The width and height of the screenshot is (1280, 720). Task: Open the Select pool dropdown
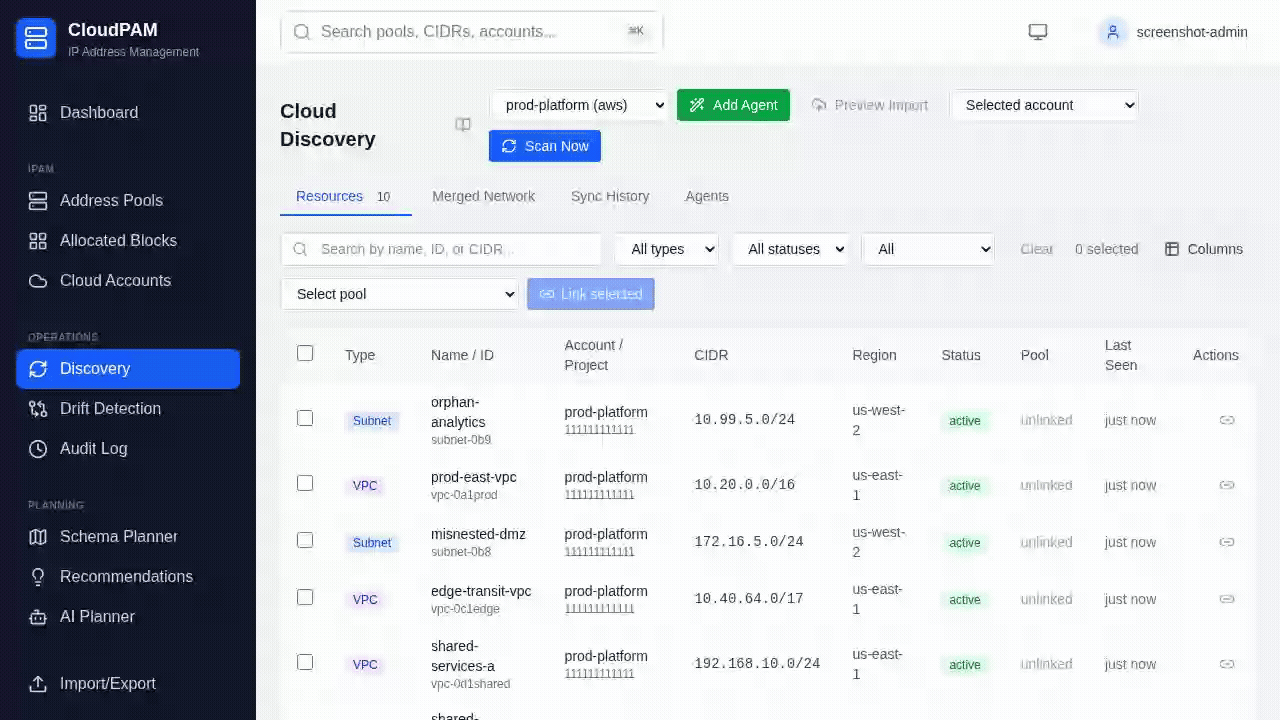click(400, 294)
